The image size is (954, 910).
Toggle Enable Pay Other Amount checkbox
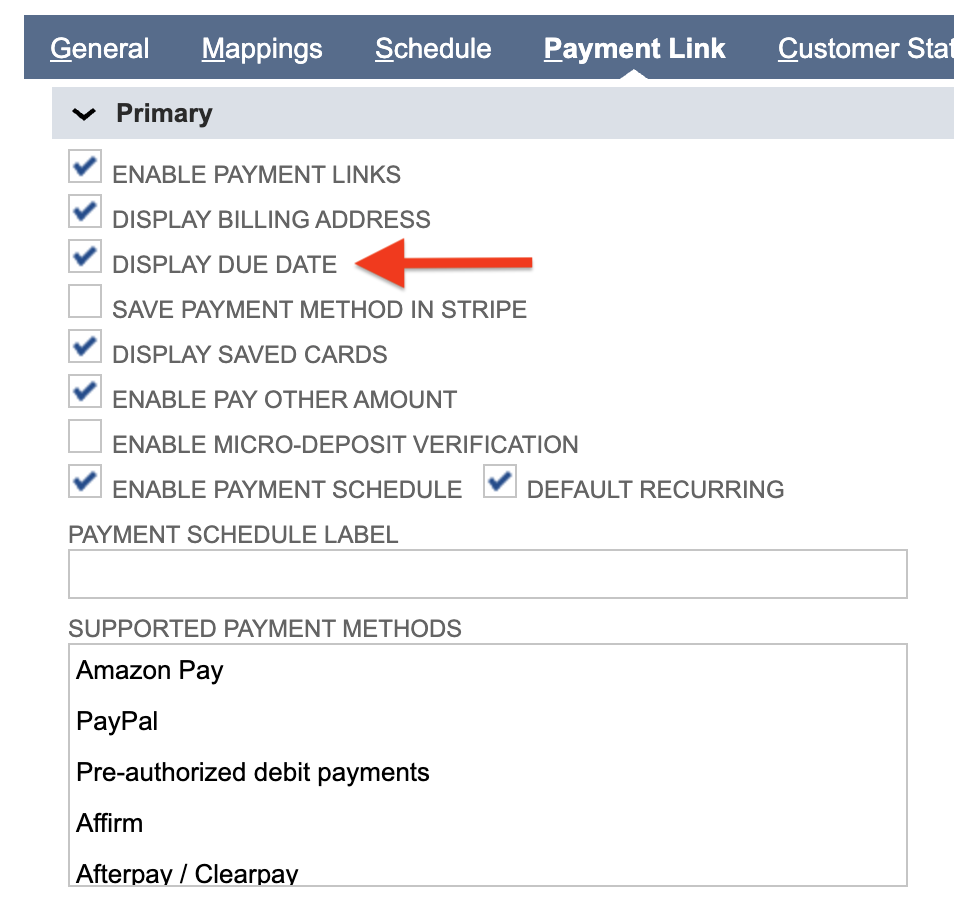click(85, 392)
